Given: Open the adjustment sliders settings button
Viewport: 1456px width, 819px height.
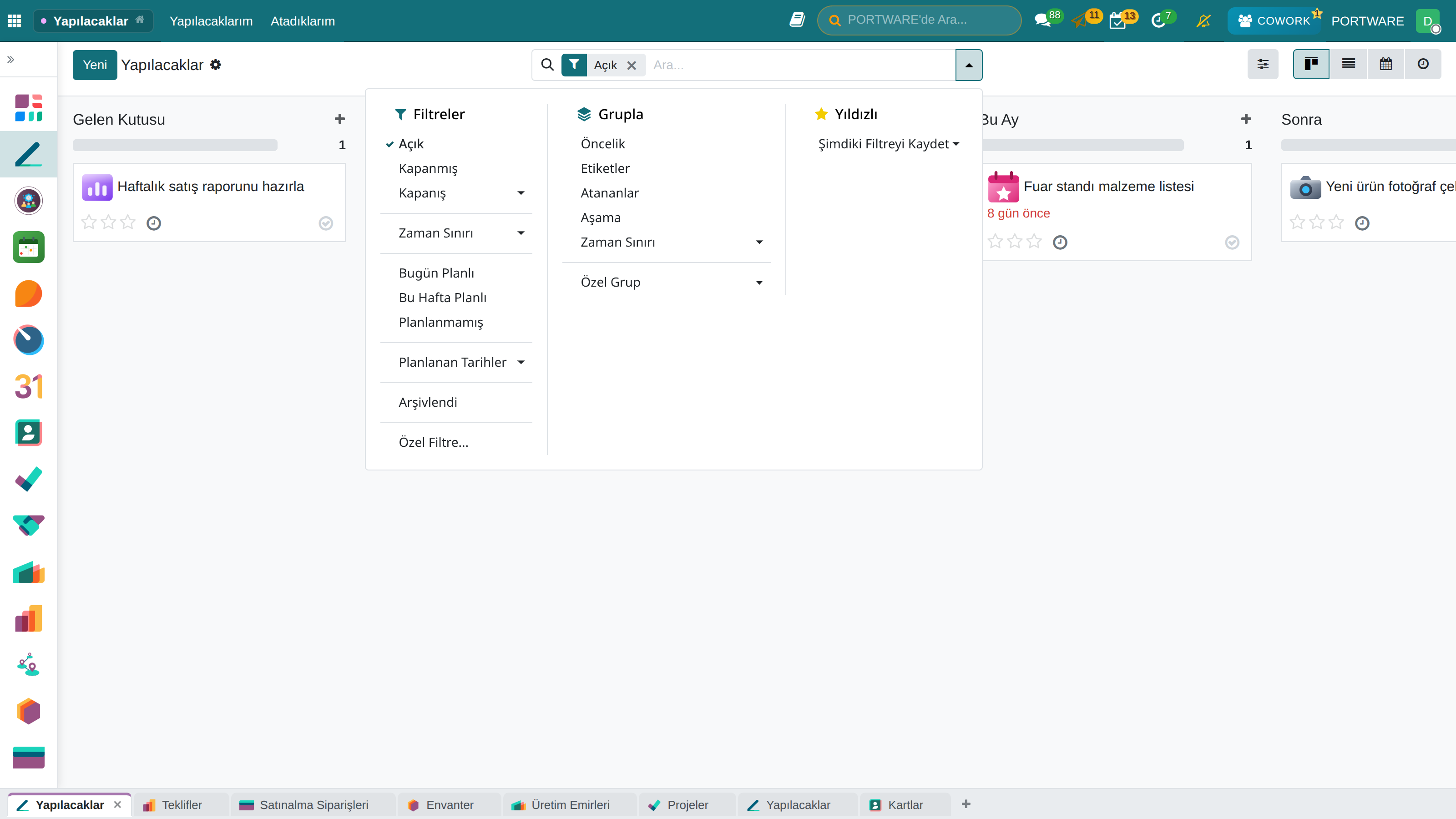Looking at the screenshot, I should (1263, 64).
